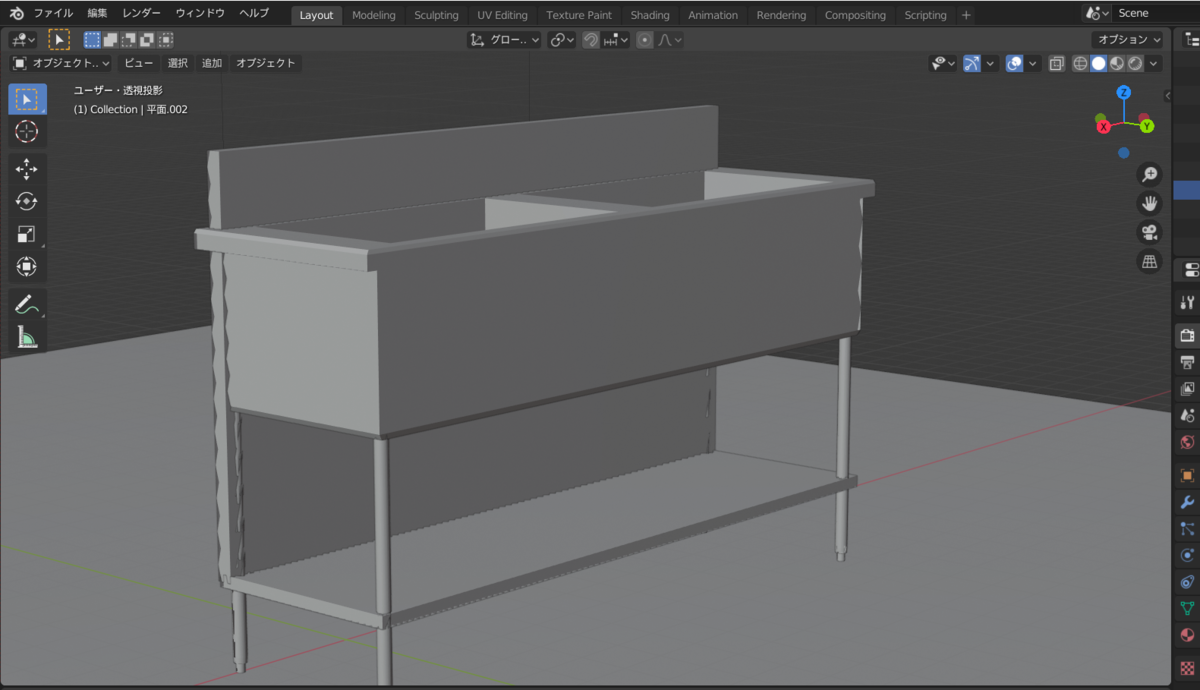Open World properties tab (red globe)
The width and height of the screenshot is (1200, 690).
click(x=1188, y=442)
